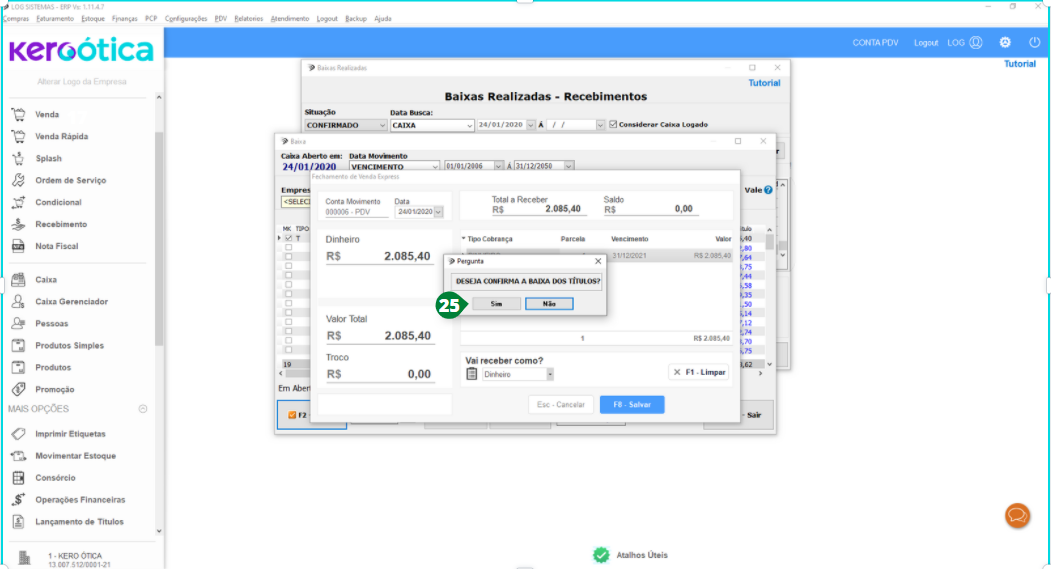Open Venda Rápida from sidebar

(61, 136)
